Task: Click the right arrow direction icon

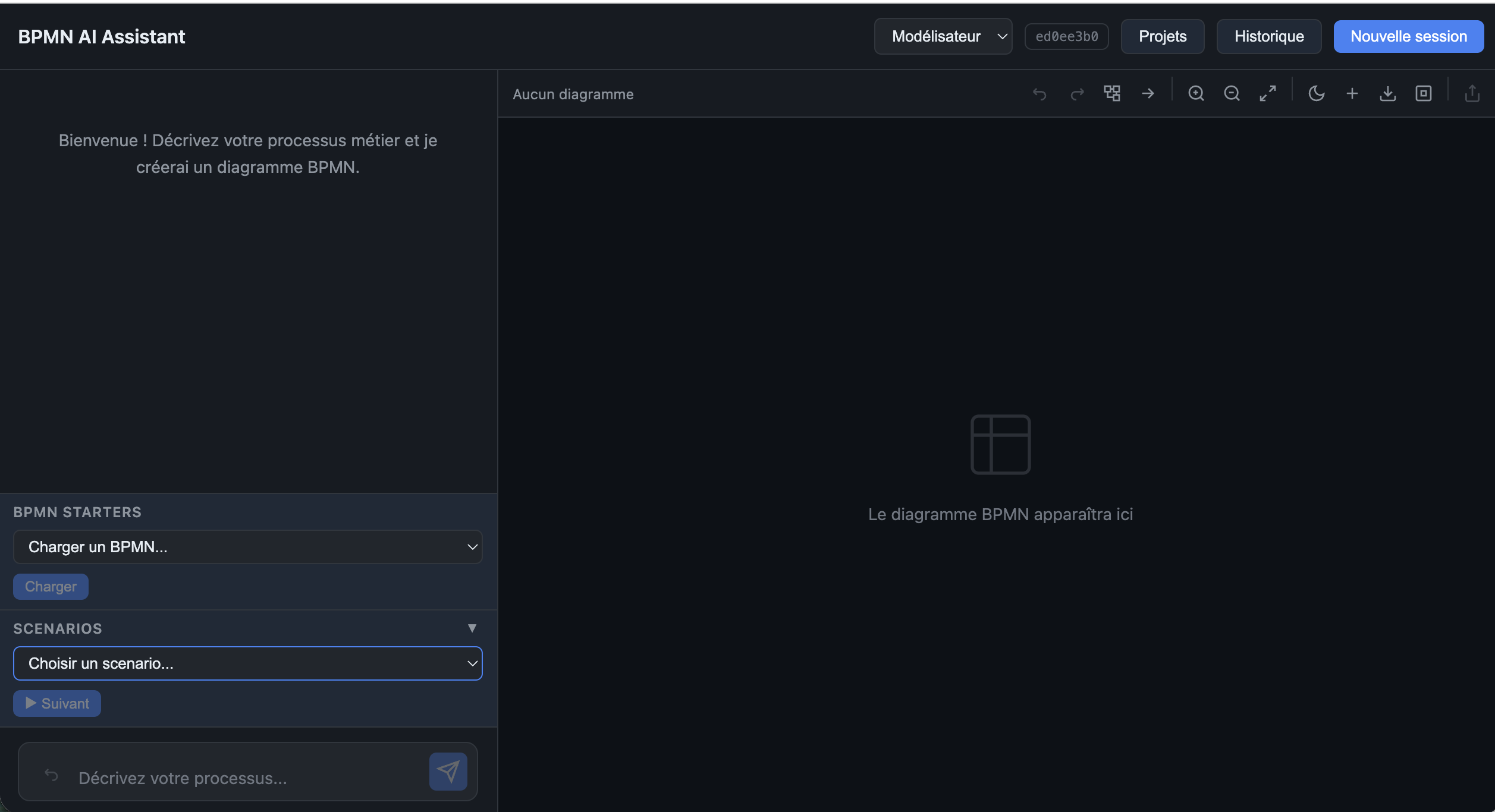Action: (x=1148, y=93)
